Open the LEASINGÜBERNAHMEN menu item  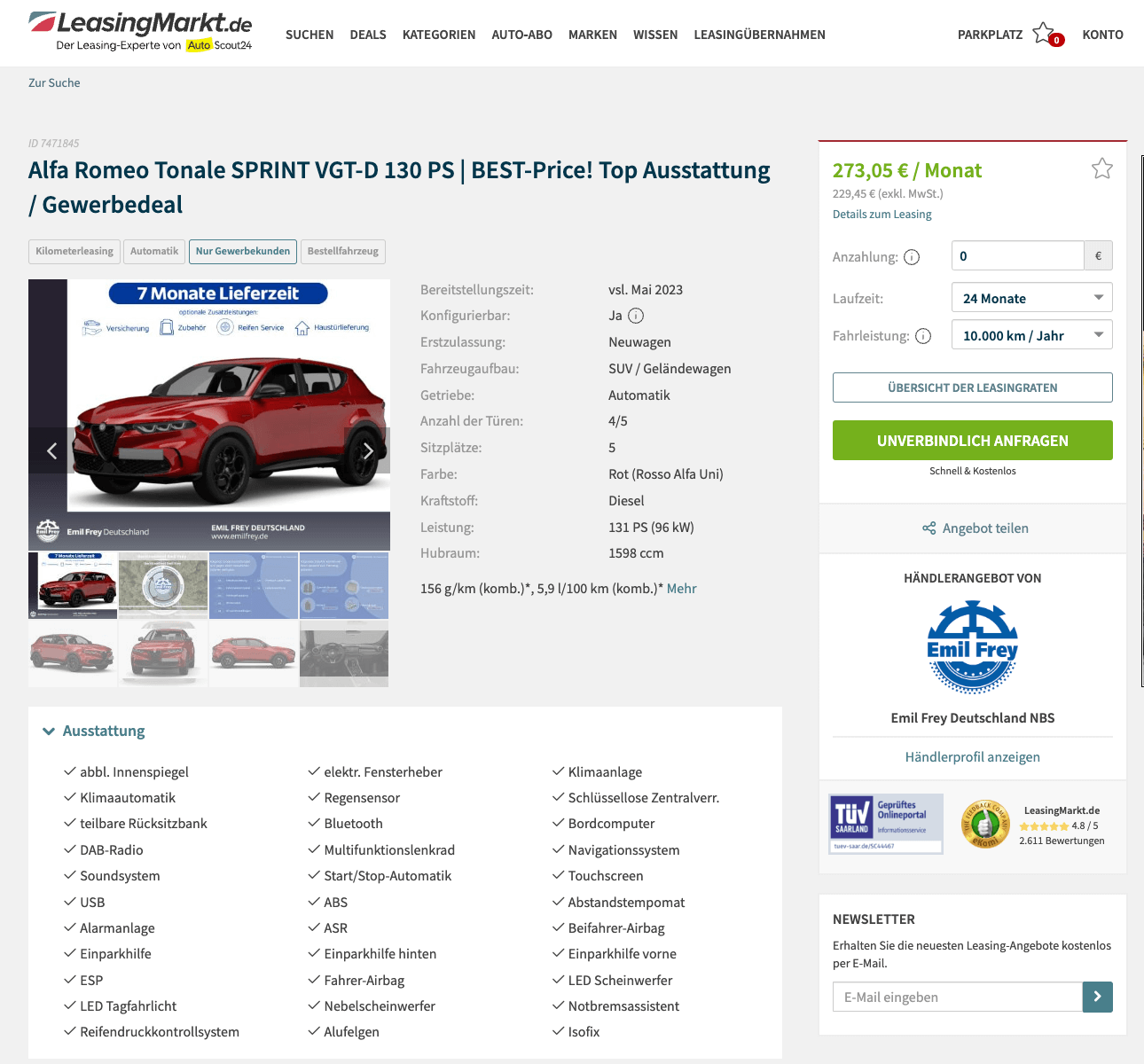pos(759,35)
